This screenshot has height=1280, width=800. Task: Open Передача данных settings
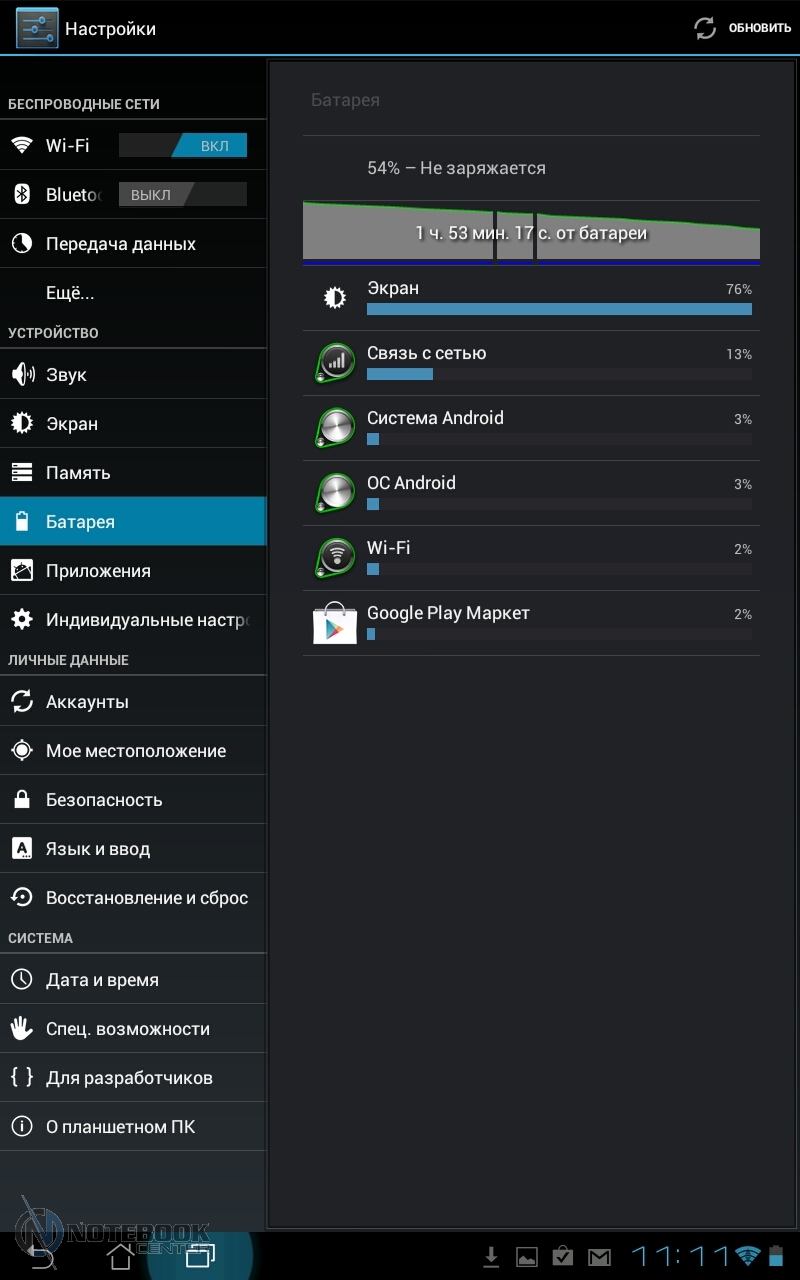121,244
